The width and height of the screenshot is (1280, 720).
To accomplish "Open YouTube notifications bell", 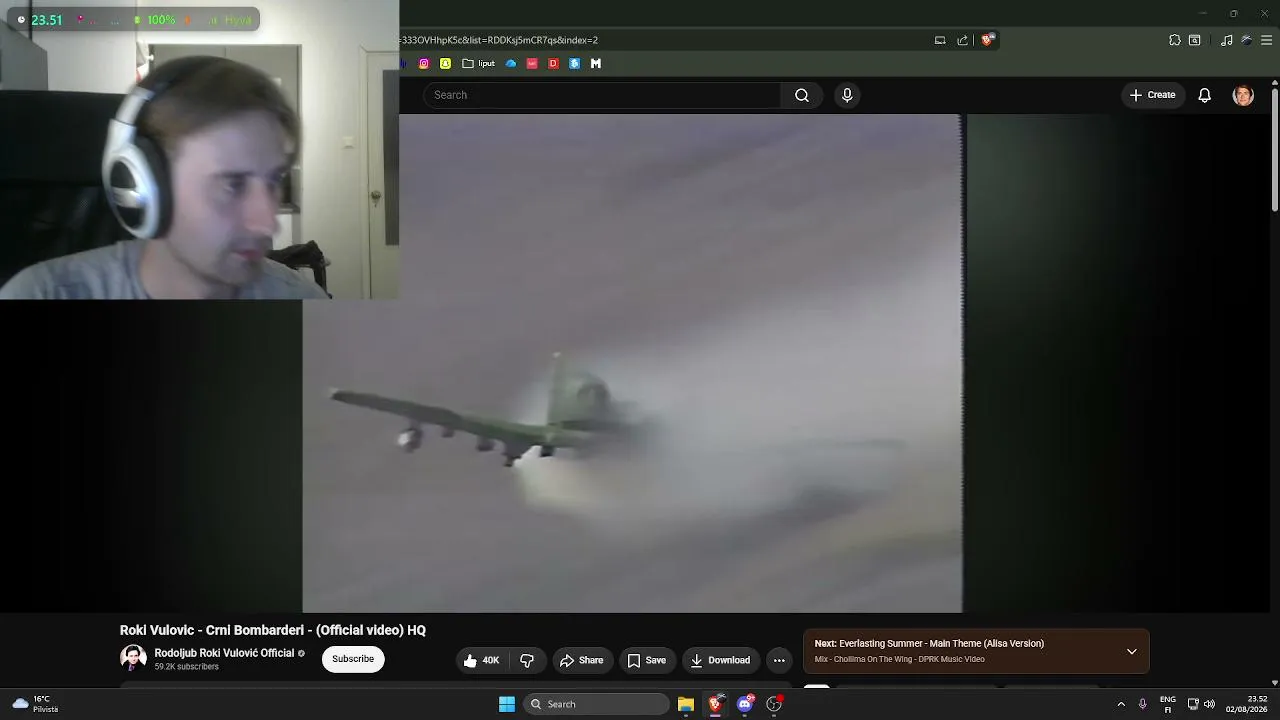I will [x=1205, y=95].
